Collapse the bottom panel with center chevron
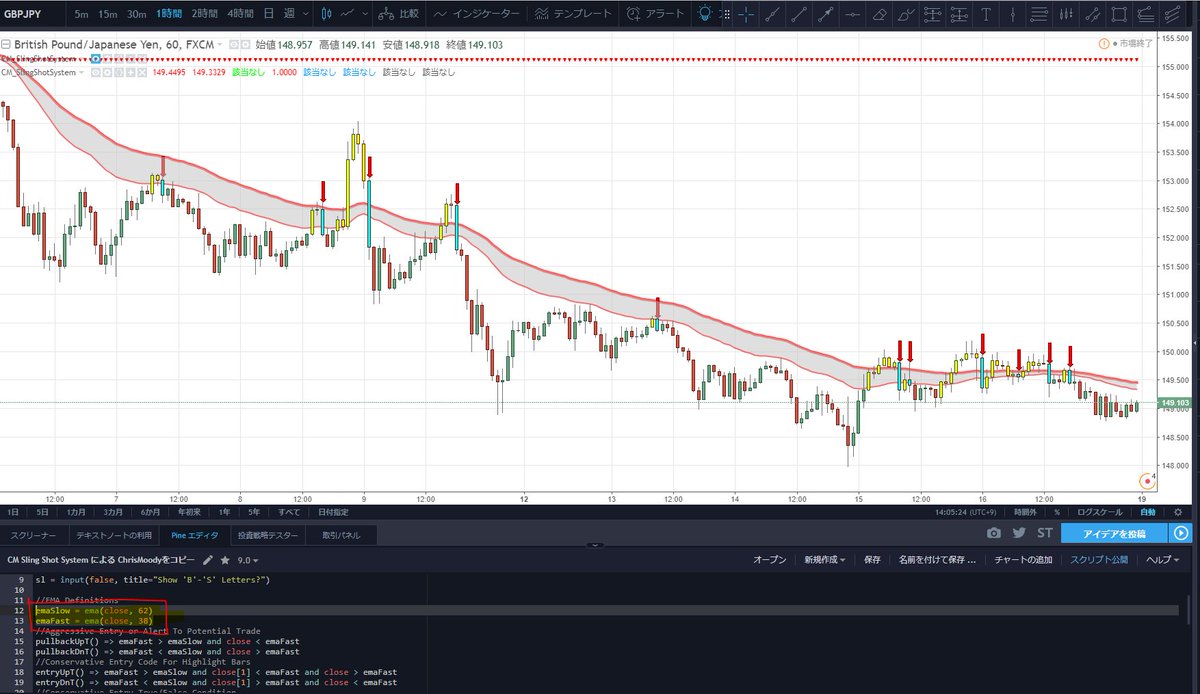 coord(596,545)
